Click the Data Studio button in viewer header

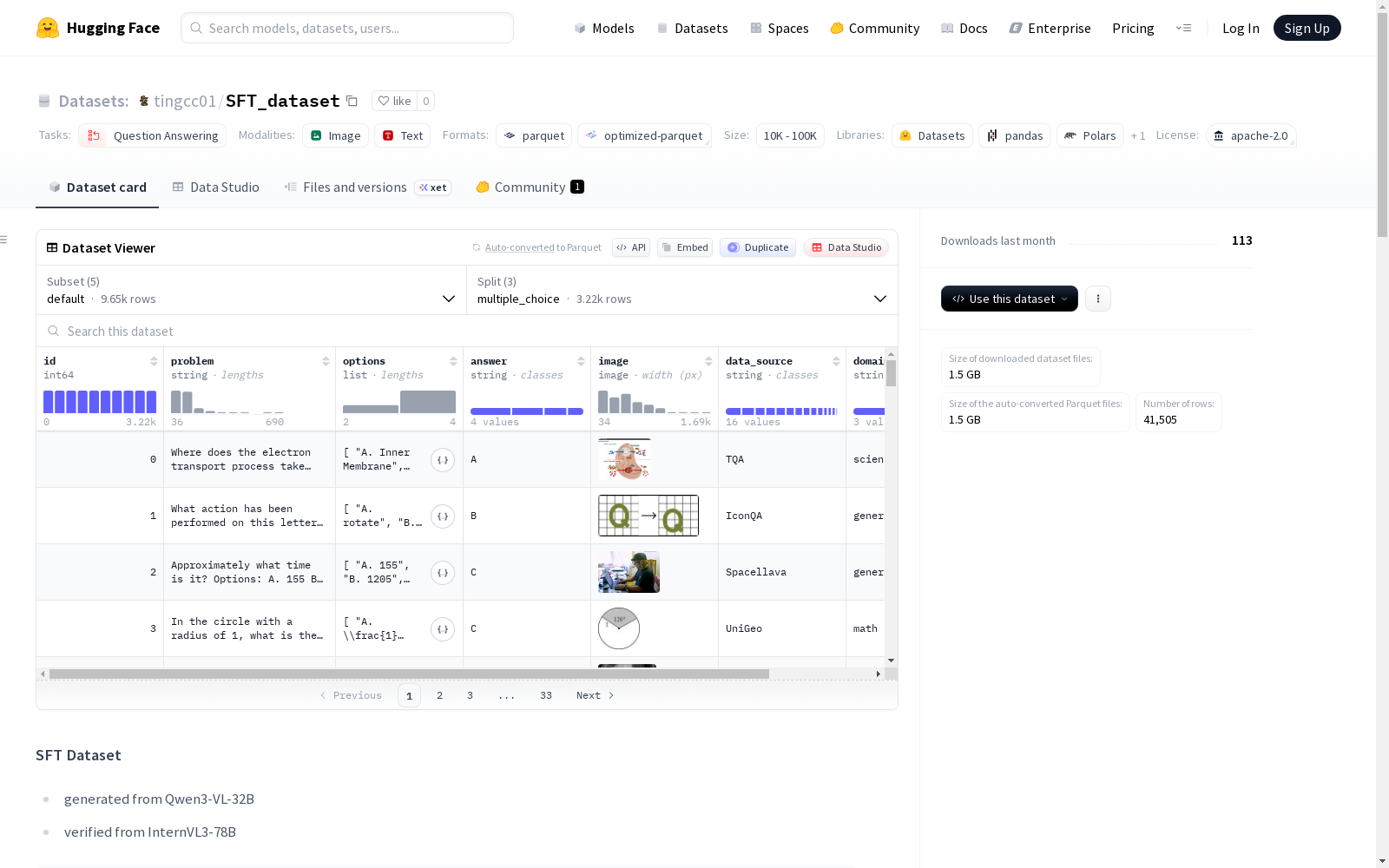click(846, 247)
